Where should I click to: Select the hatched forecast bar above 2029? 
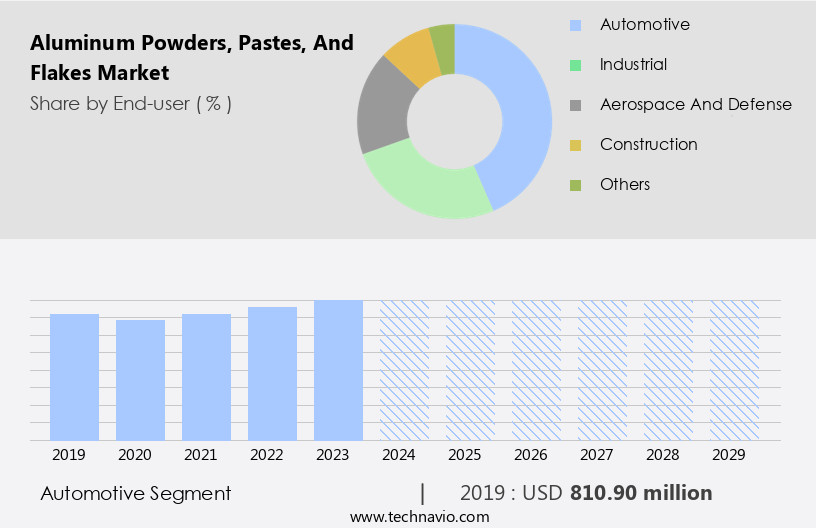click(734, 370)
